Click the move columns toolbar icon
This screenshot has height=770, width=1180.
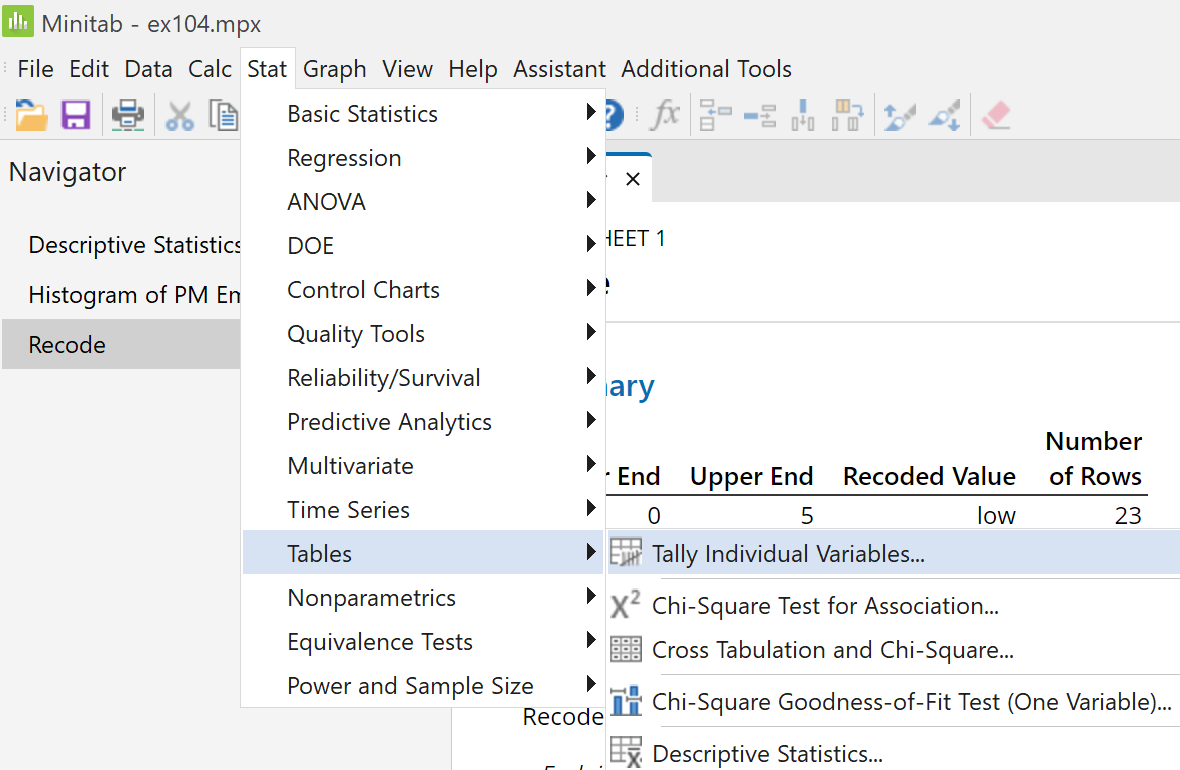(x=847, y=115)
